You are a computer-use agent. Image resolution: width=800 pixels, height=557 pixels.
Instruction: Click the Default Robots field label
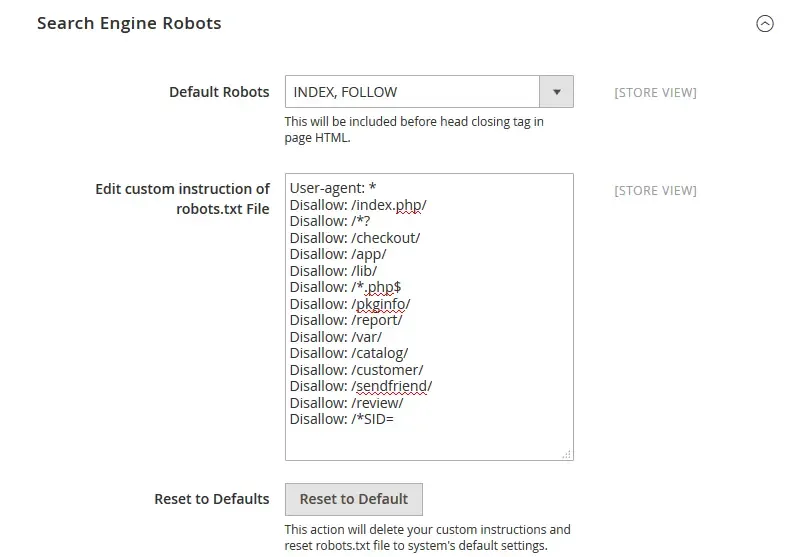pyautogui.click(x=219, y=92)
